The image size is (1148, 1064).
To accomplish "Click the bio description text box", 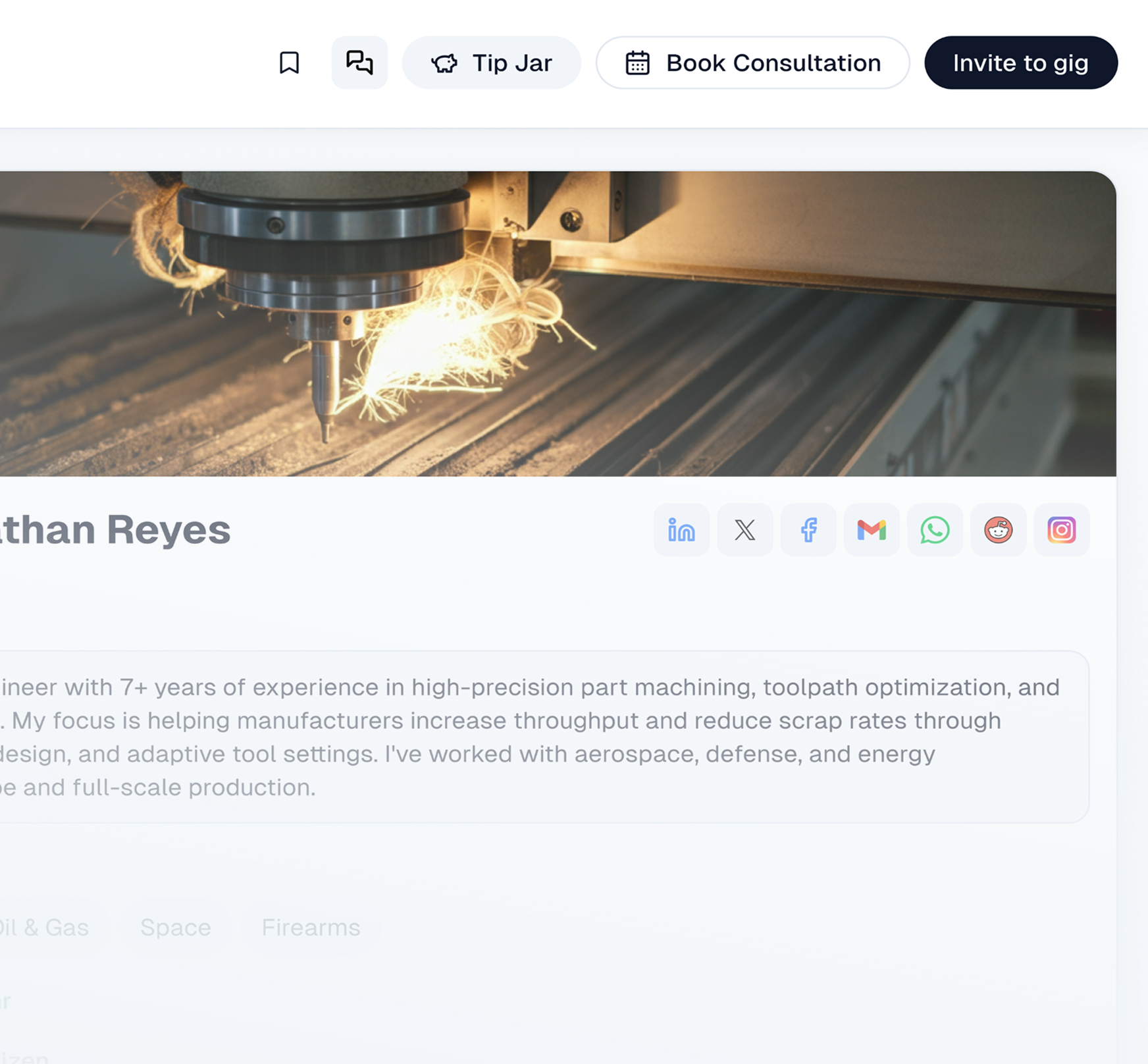I will click(544, 737).
